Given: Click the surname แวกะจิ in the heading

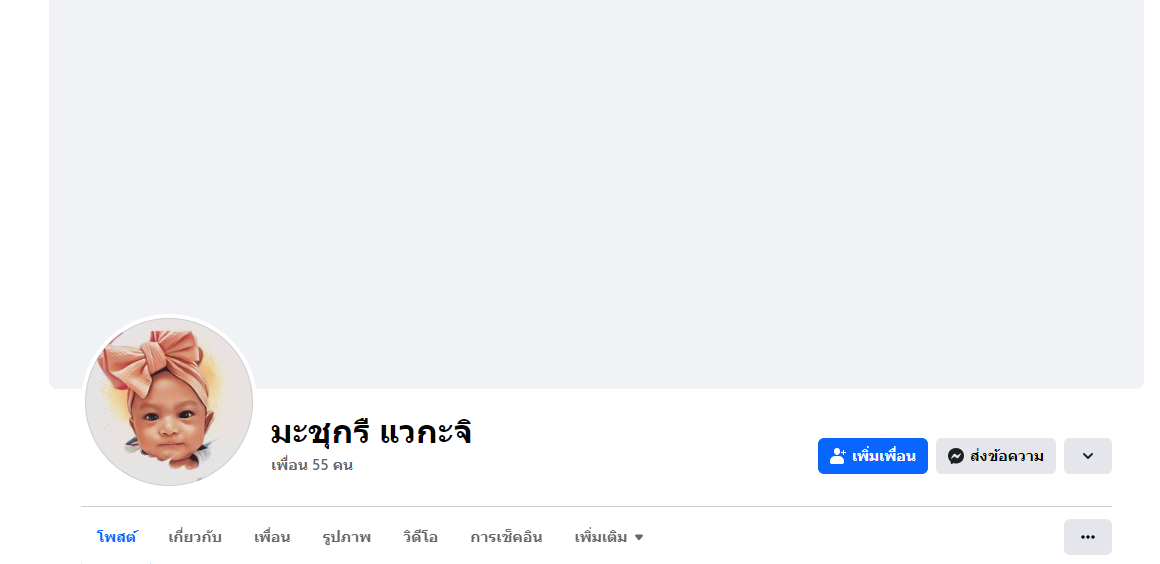Looking at the screenshot, I should (x=426, y=432).
